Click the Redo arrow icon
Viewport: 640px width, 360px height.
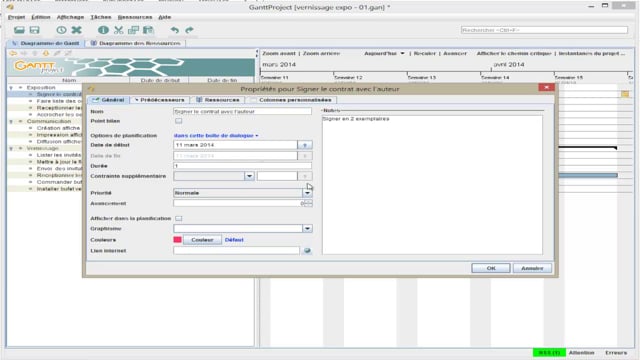(189, 30)
